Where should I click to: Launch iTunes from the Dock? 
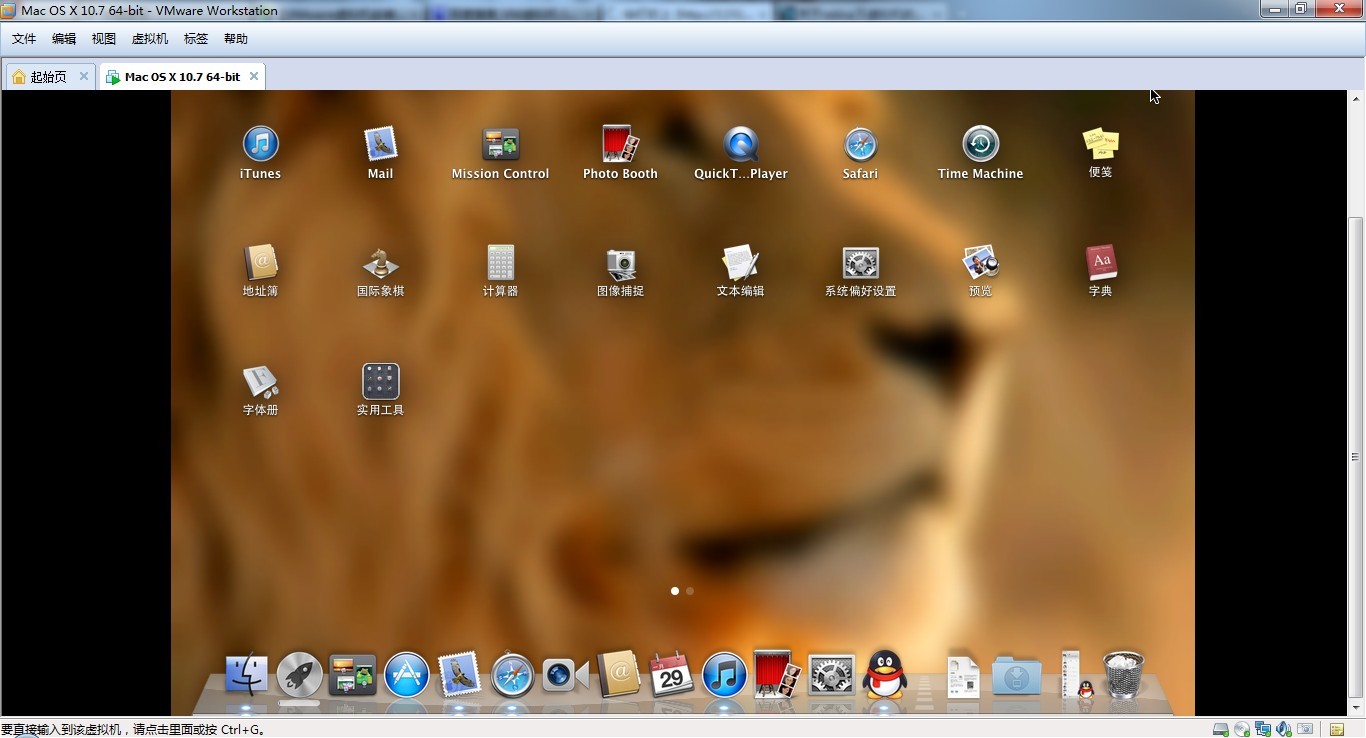pyautogui.click(x=724, y=675)
